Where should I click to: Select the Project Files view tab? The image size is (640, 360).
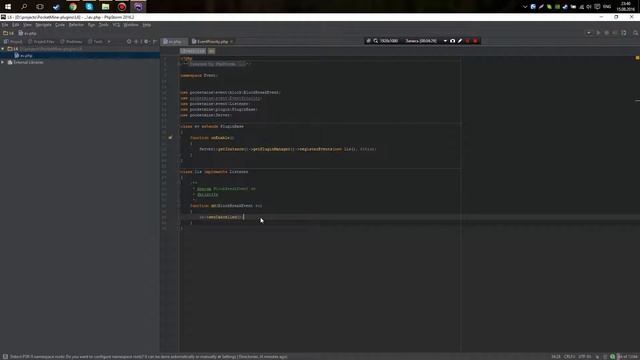pyautogui.click(x=41, y=42)
